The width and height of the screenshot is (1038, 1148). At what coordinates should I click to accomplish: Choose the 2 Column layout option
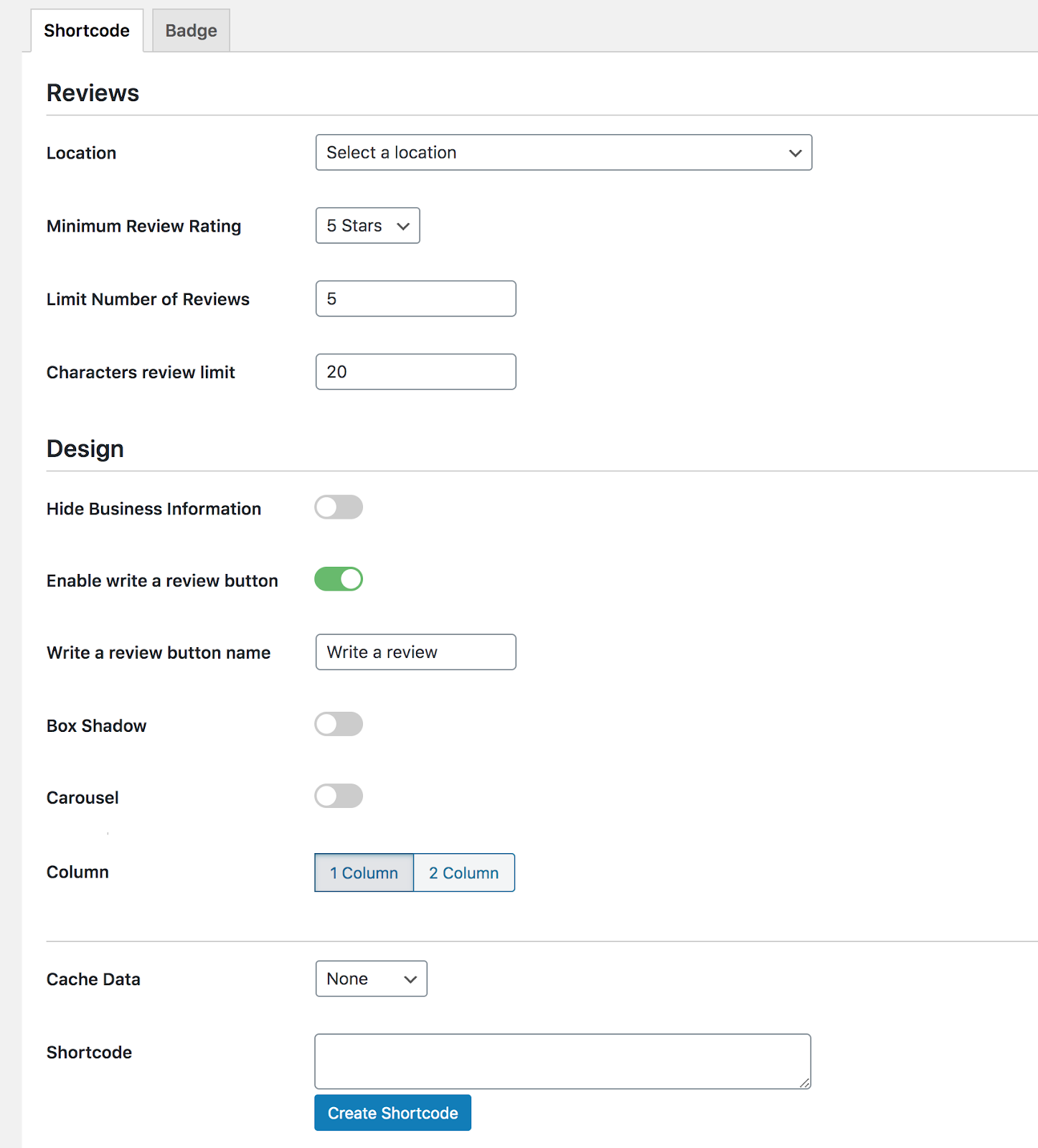click(x=464, y=873)
